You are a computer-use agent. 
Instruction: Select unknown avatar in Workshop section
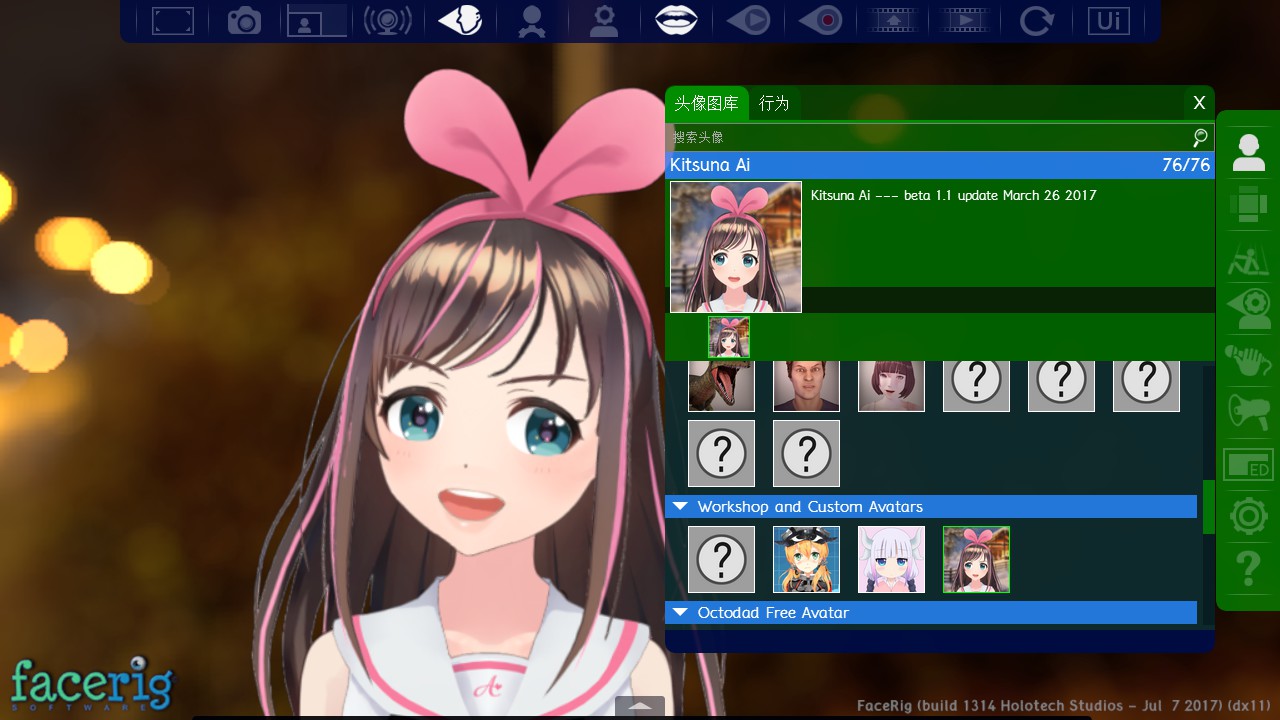pos(721,559)
